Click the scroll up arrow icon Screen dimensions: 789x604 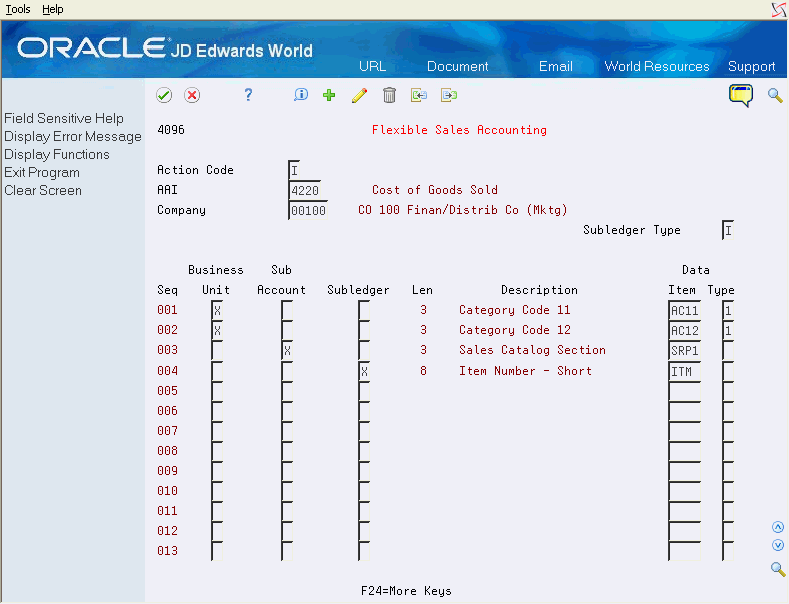click(778, 527)
